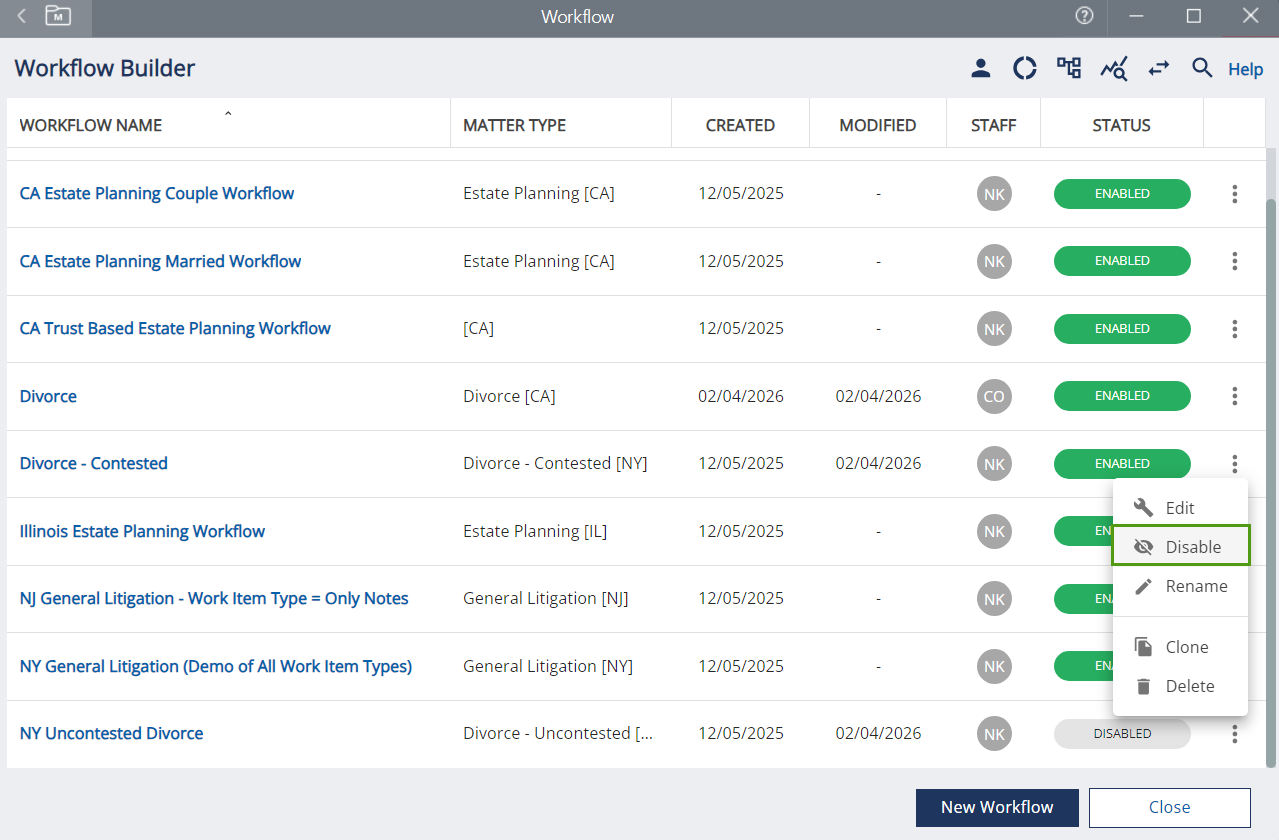Choose Clone in the context menu
The image size is (1279, 840).
coord(1181,647)
